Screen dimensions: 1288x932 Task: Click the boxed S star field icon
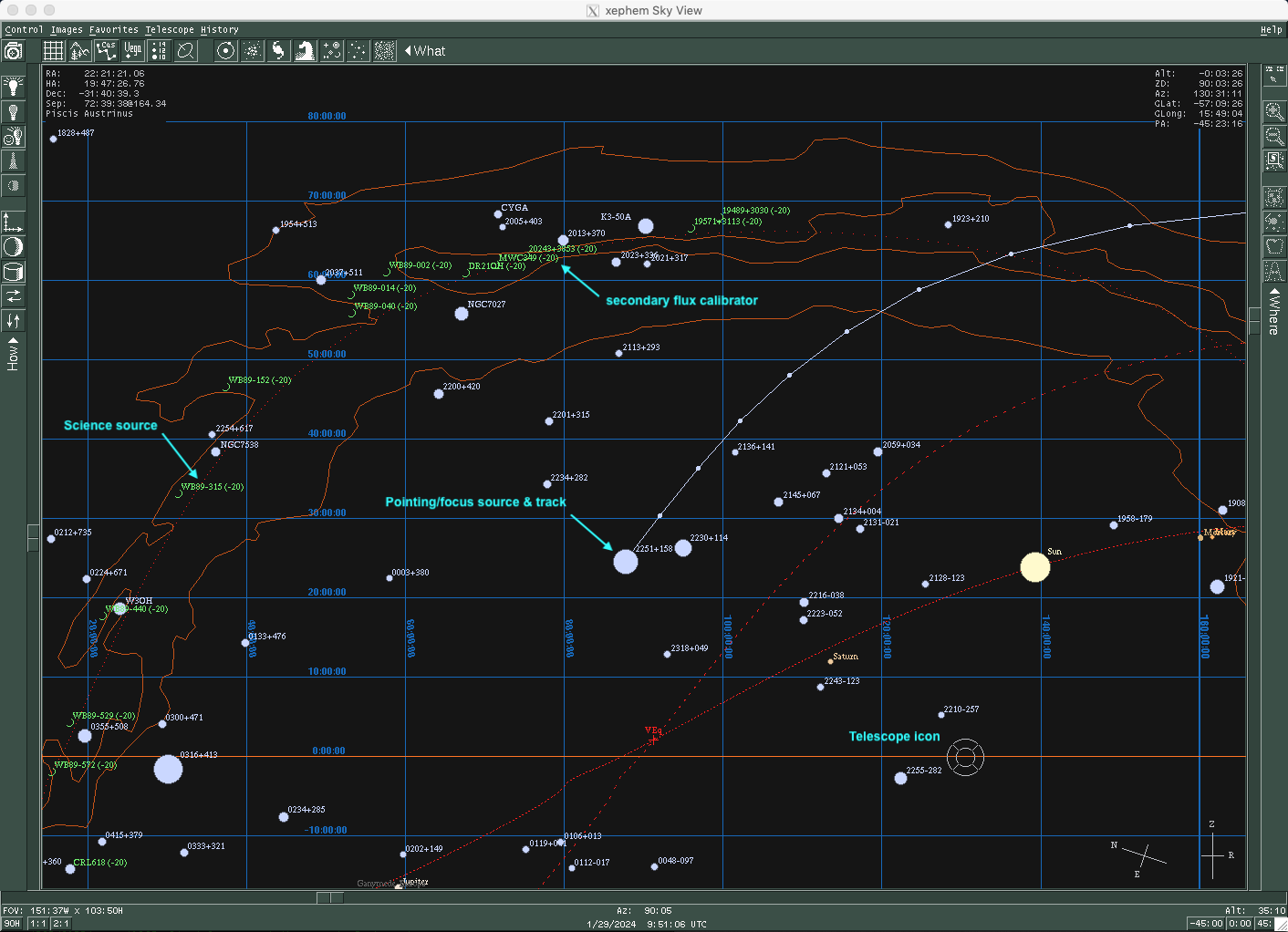(x=1274, y=161)
